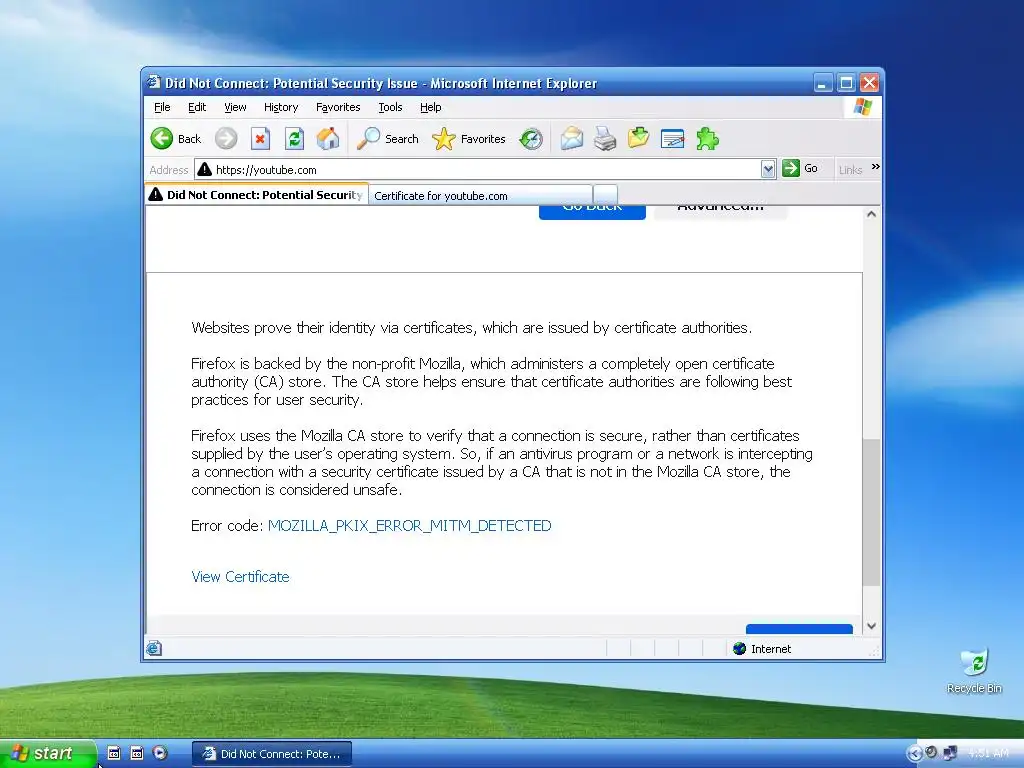Click the warning triangle in address bar
Image resolution: width=1024 pixels, height=768 pixels.
click(204, 169)
